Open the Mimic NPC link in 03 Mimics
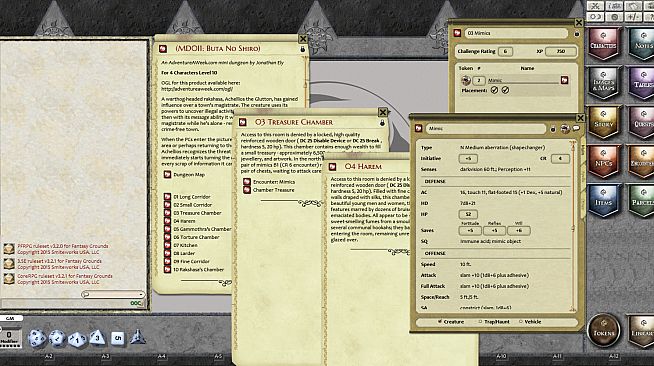The width and height of the screenshot is (654, 366). [564, 80]
